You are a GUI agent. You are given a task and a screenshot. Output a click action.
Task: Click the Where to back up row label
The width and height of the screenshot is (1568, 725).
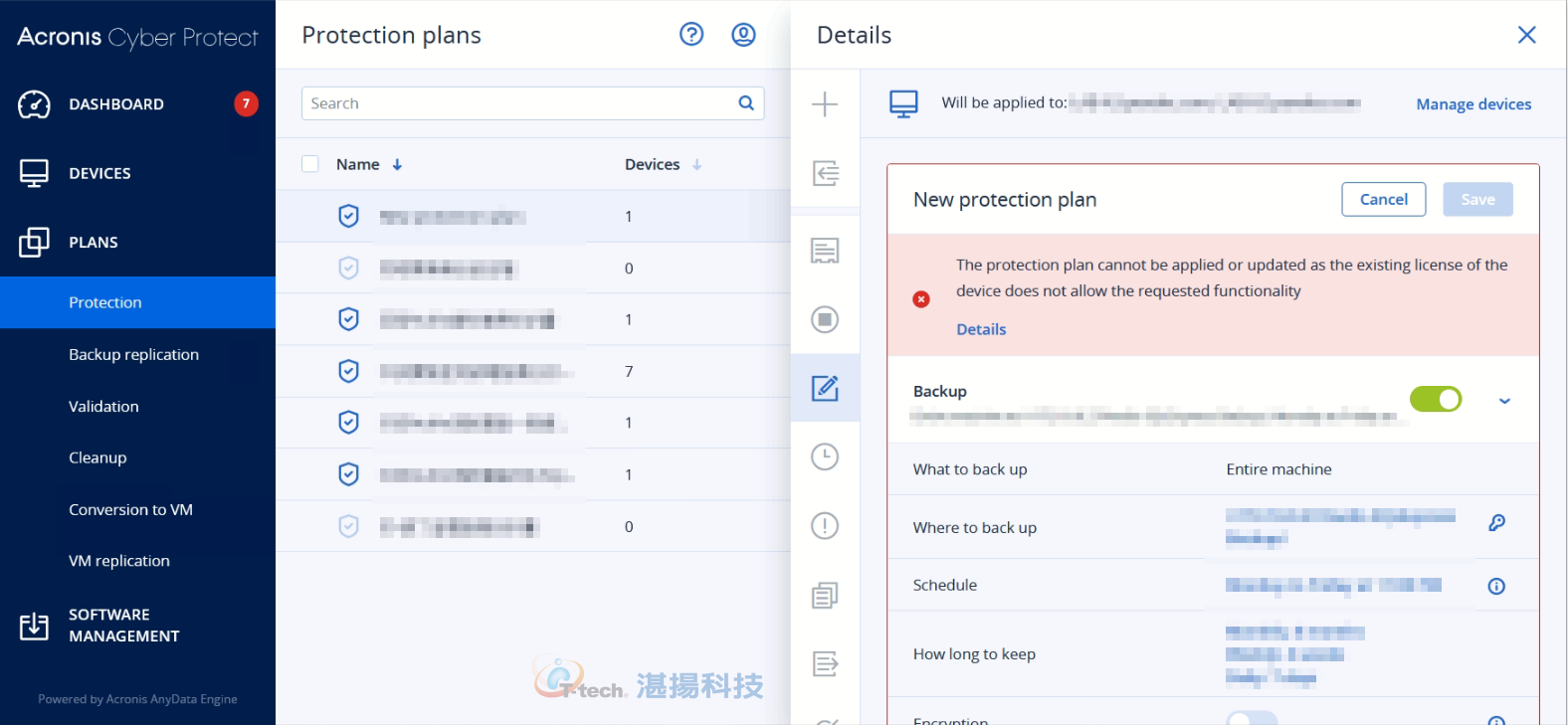click(x=975, y=528)
